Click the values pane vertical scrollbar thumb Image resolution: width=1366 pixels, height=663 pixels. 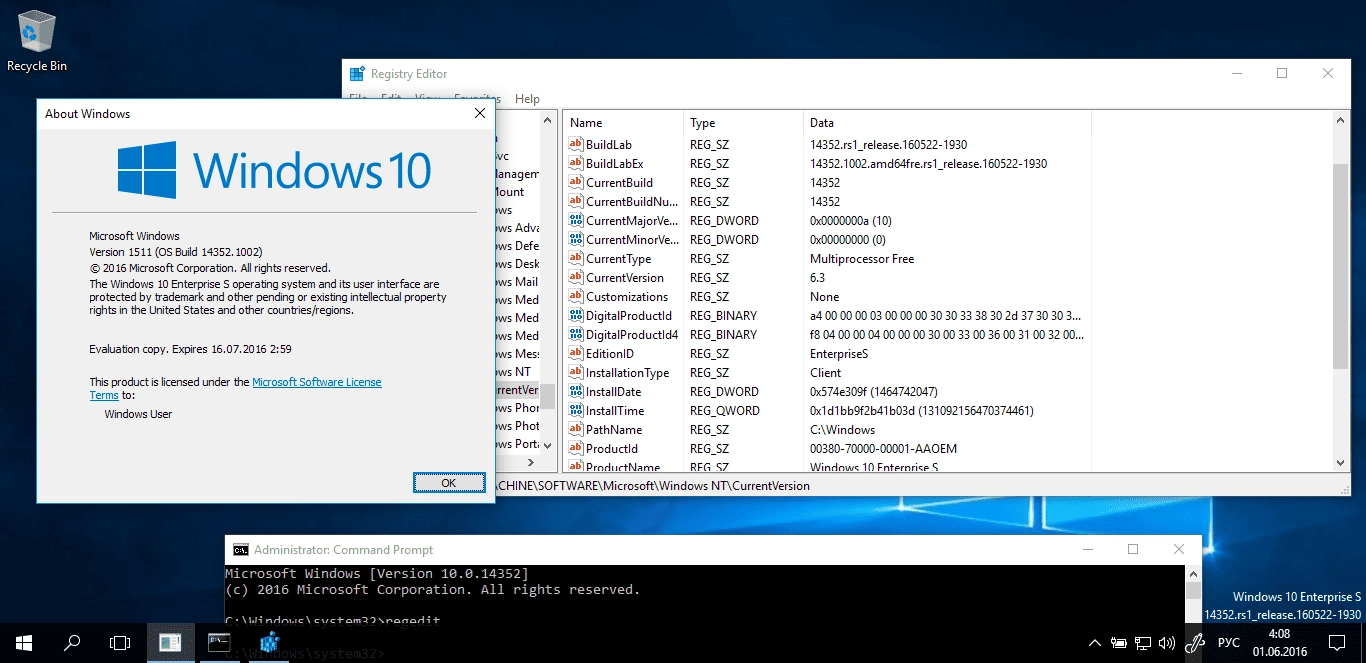[x=1341, y=265]
